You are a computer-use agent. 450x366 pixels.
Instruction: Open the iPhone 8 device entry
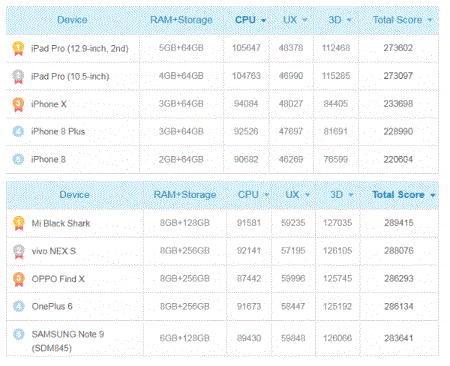pos(48,159)
